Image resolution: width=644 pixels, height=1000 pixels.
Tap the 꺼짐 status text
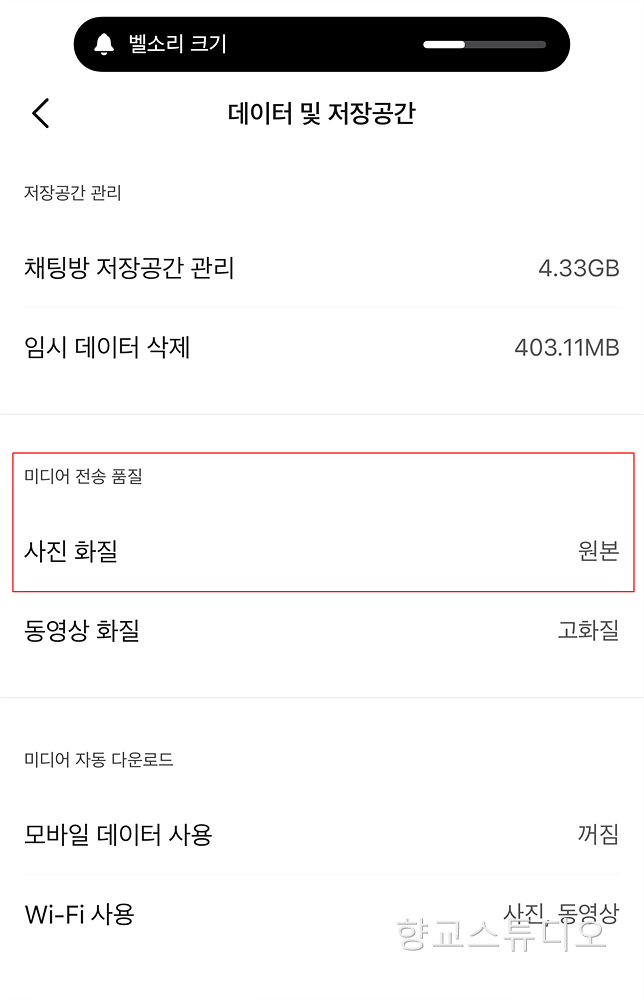coord(599,835)
